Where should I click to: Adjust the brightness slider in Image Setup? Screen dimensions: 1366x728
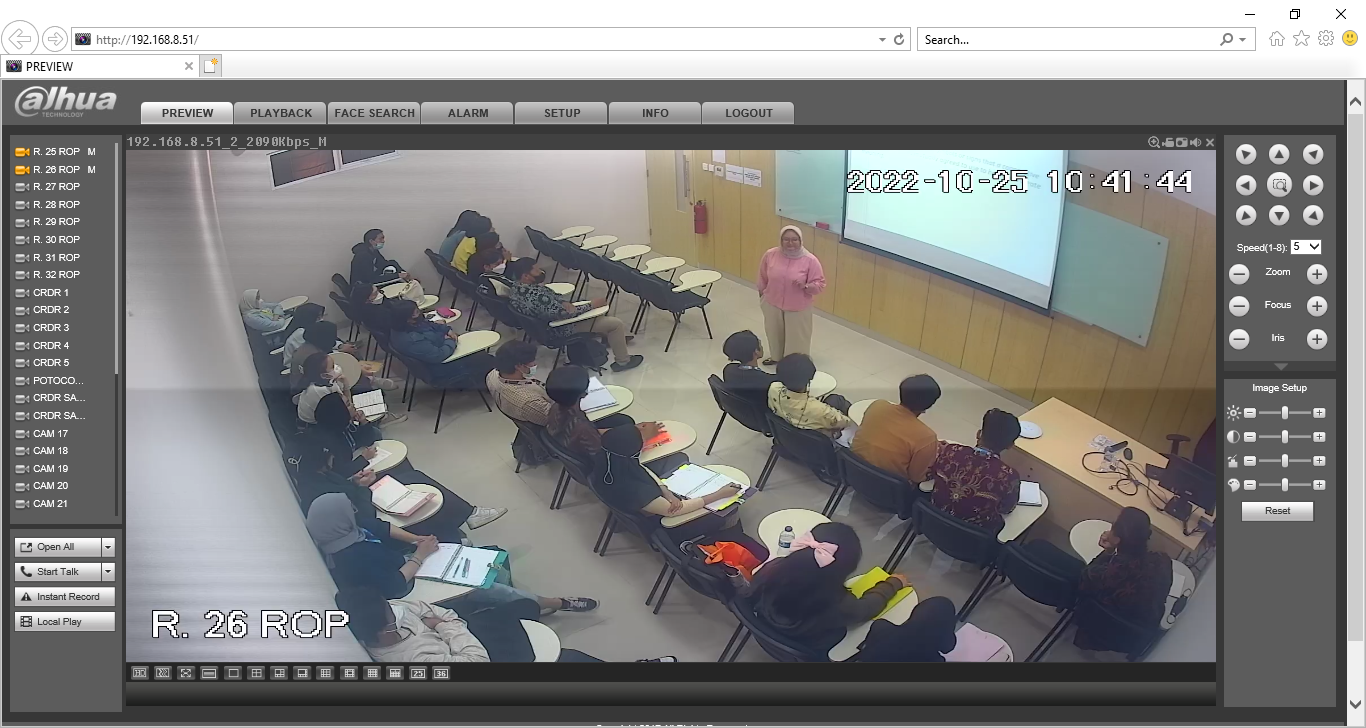[1285, 412]
